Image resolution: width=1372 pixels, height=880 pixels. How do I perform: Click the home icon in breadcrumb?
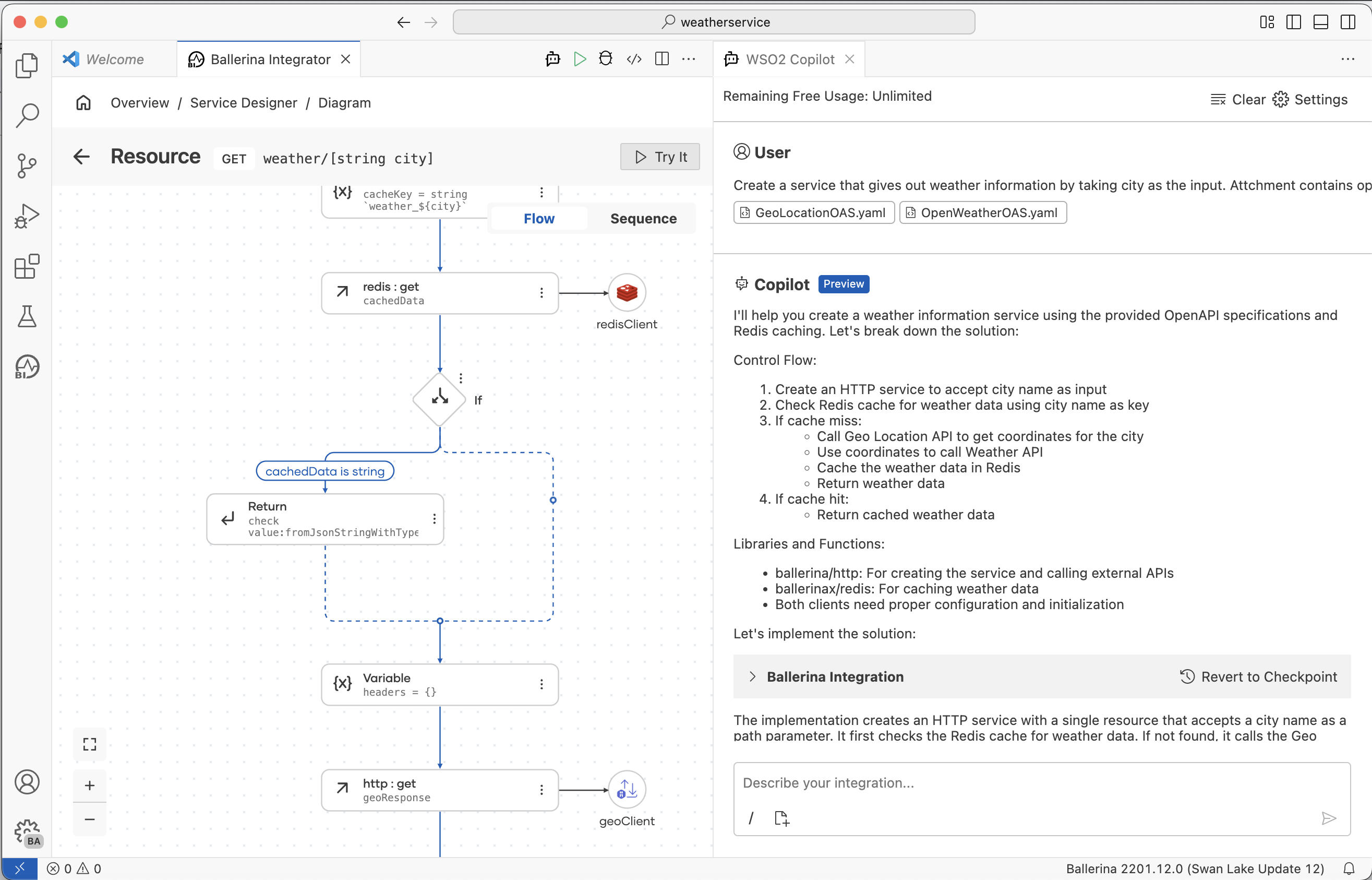(x=83, y=102)
